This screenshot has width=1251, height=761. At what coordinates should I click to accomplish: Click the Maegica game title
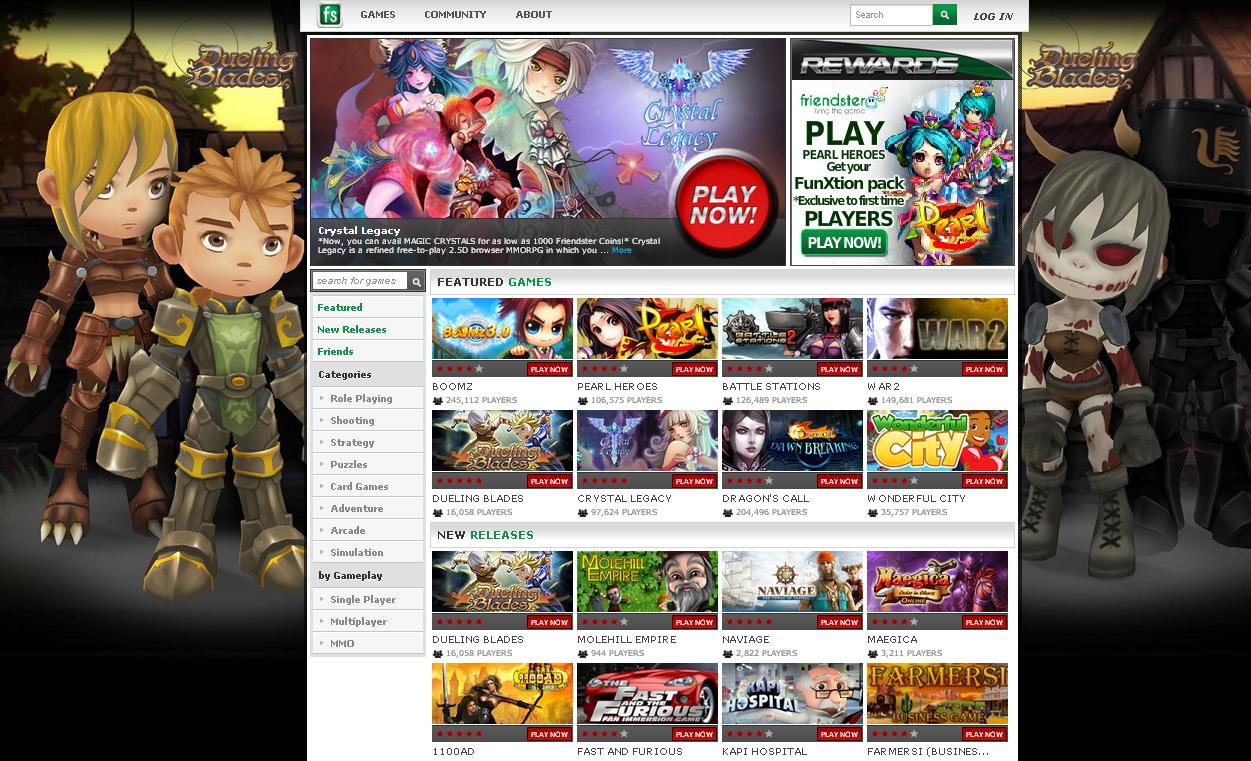pos(892,639)
